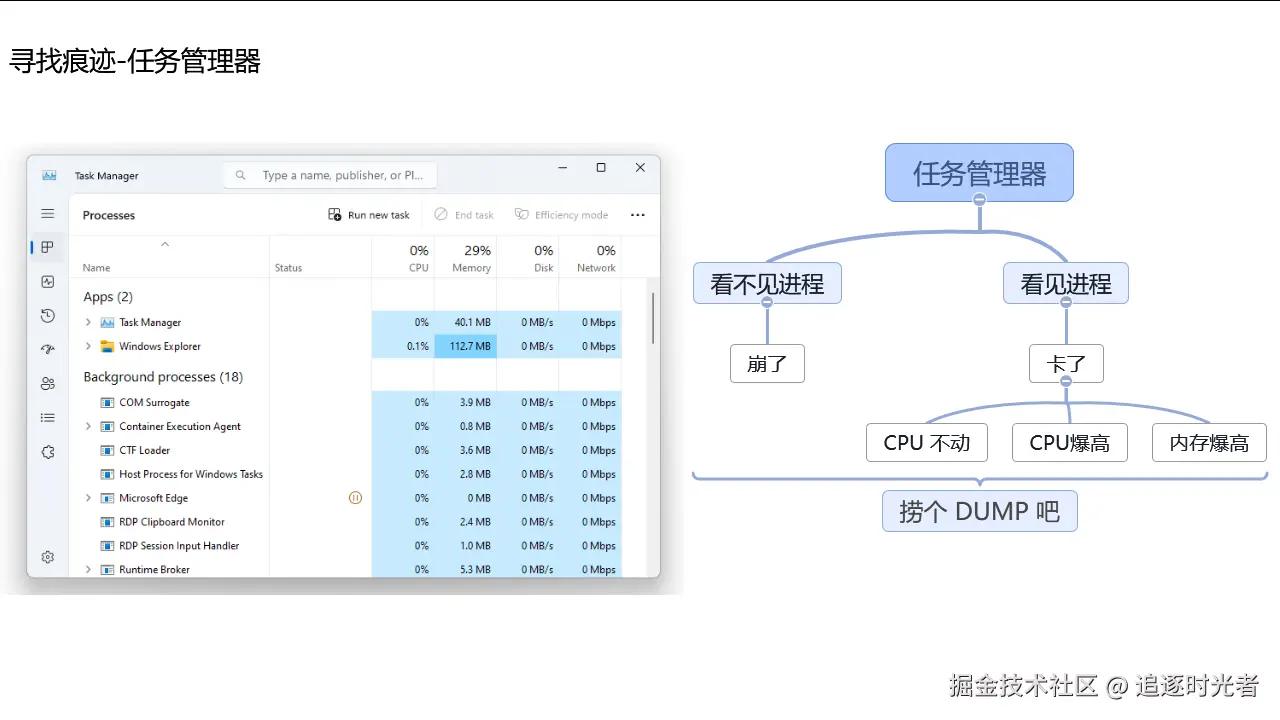
Task: Select the CTF Loader row name
Action: point(145,450)
